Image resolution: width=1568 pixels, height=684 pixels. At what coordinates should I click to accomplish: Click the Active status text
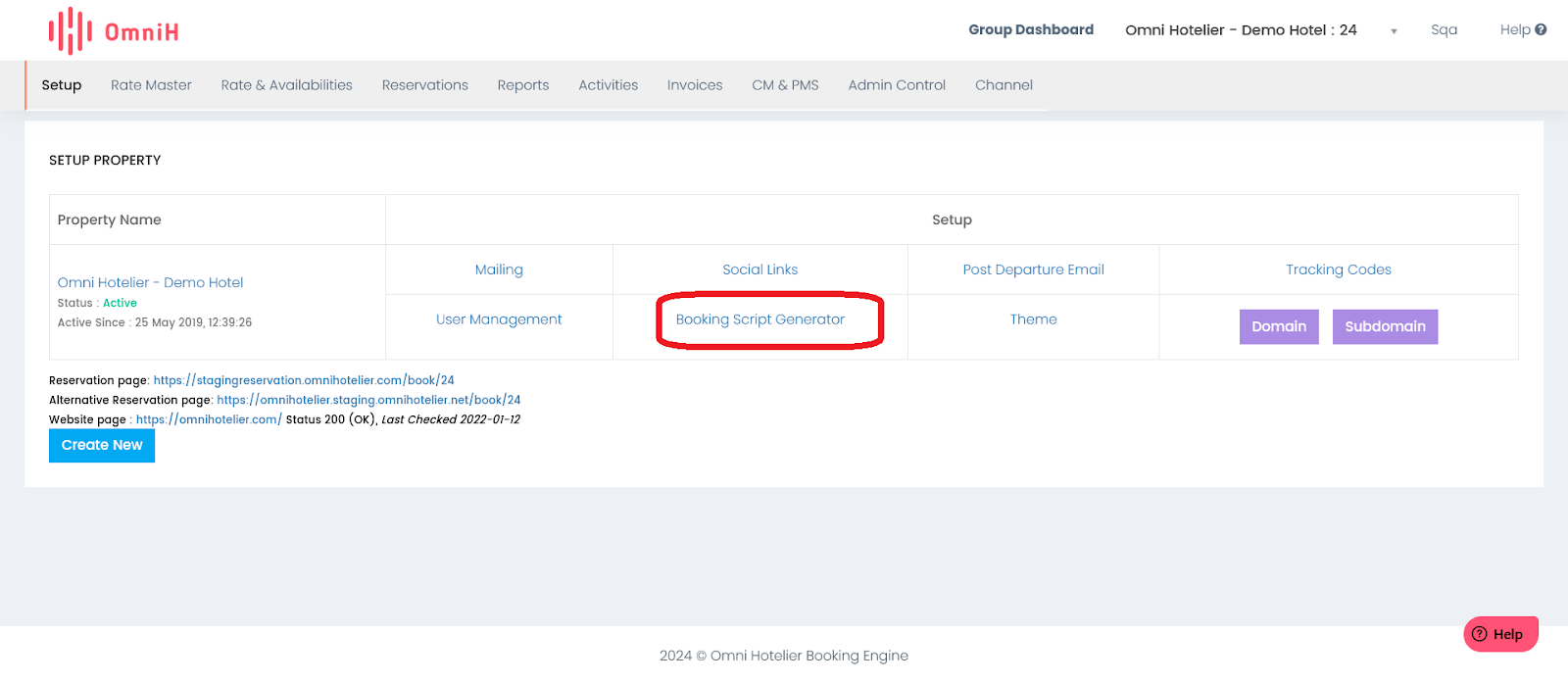click(x=120, y=303)
